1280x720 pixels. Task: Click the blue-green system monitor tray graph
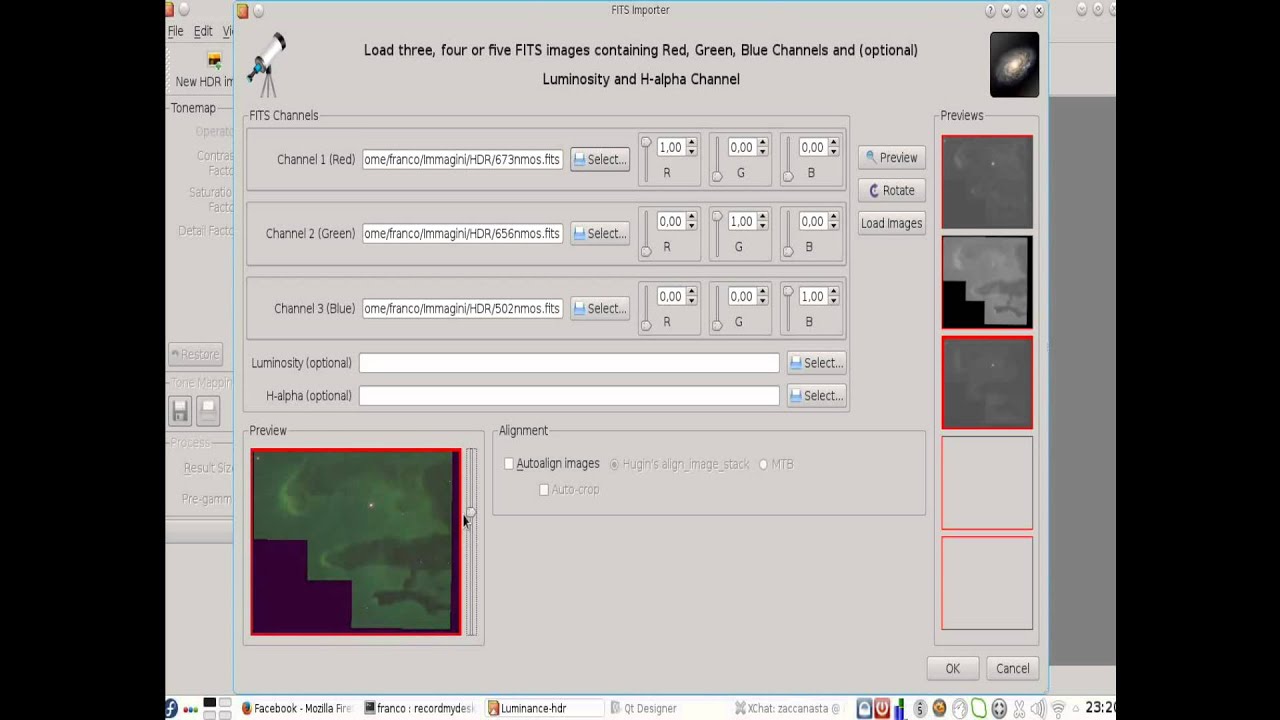click(x=901, y=708)
